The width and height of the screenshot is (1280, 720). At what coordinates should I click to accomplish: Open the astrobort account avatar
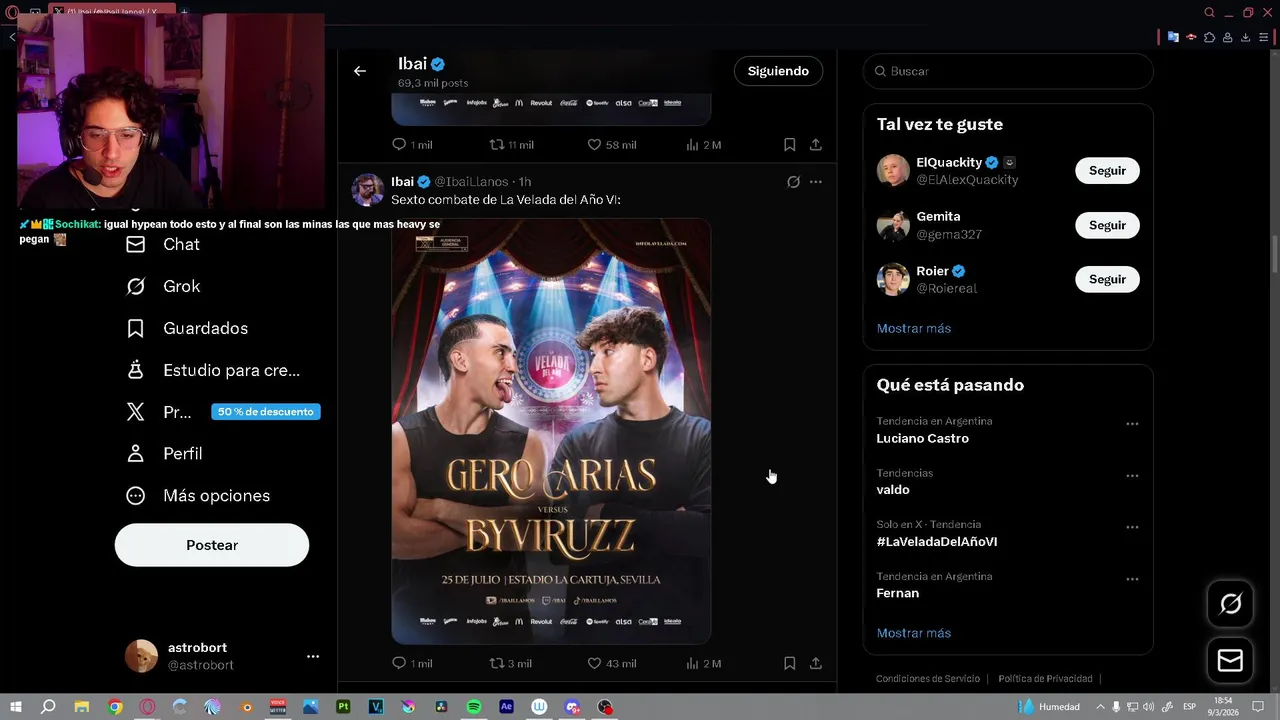141,656
